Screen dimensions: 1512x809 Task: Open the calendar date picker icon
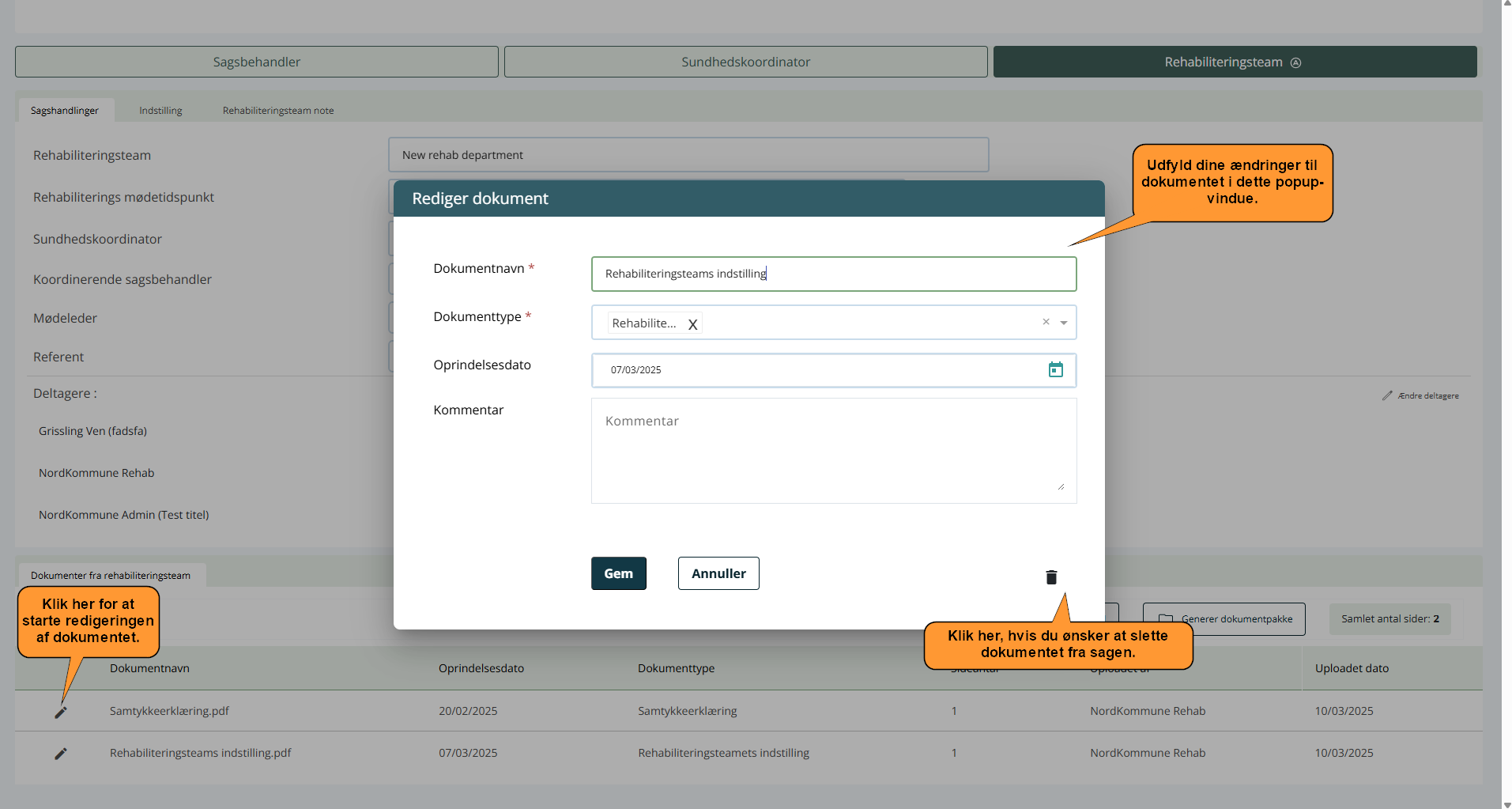[1055, 370]
